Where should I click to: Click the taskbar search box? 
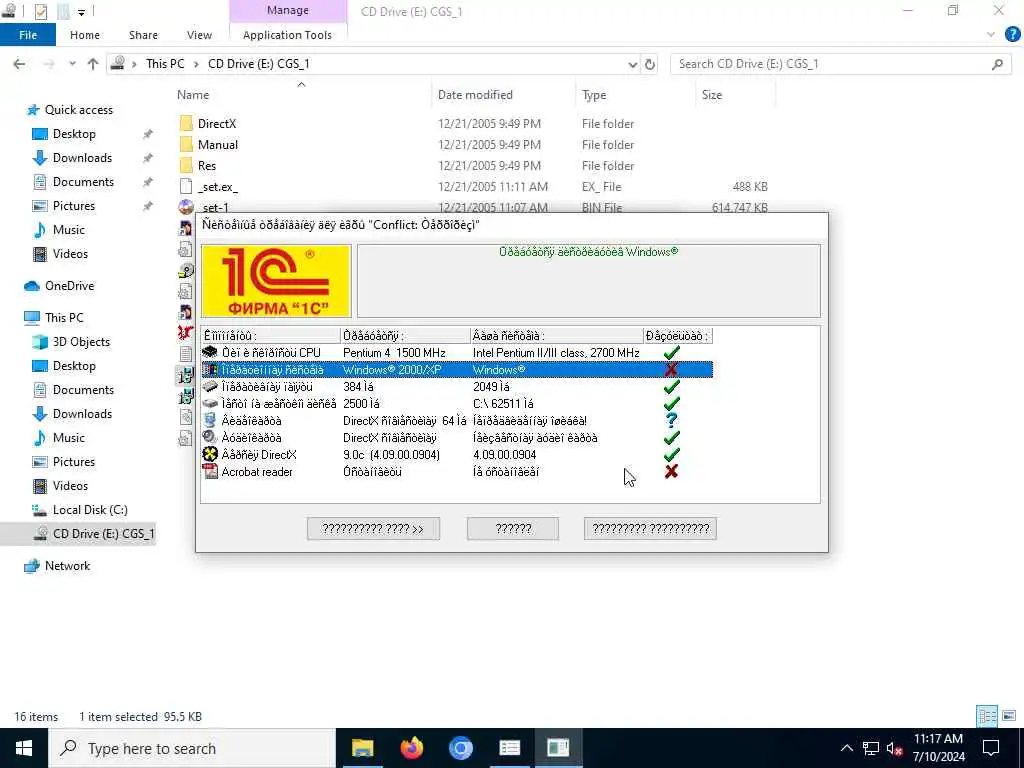pos(192,748)
